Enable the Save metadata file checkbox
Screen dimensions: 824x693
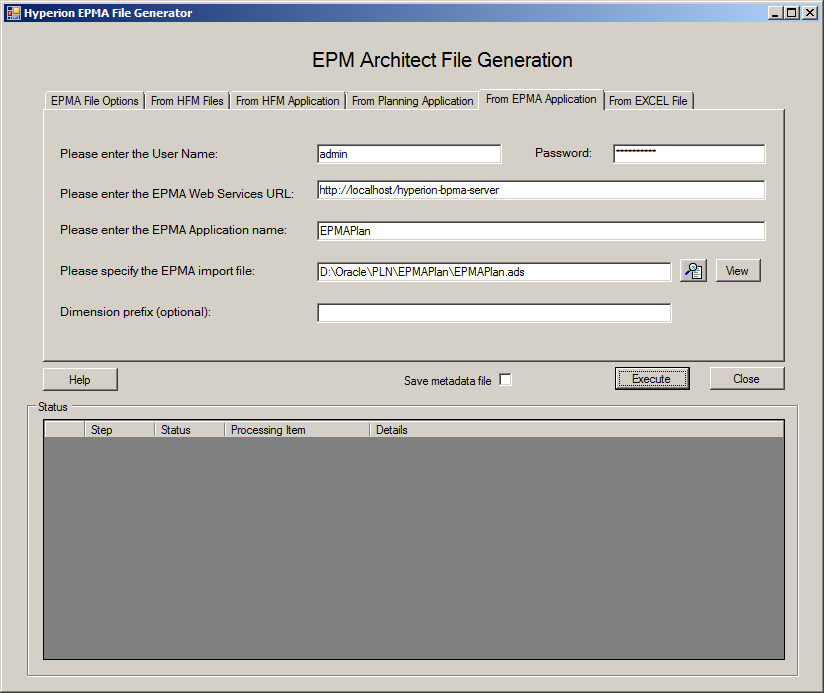click(x=505, y=379)
